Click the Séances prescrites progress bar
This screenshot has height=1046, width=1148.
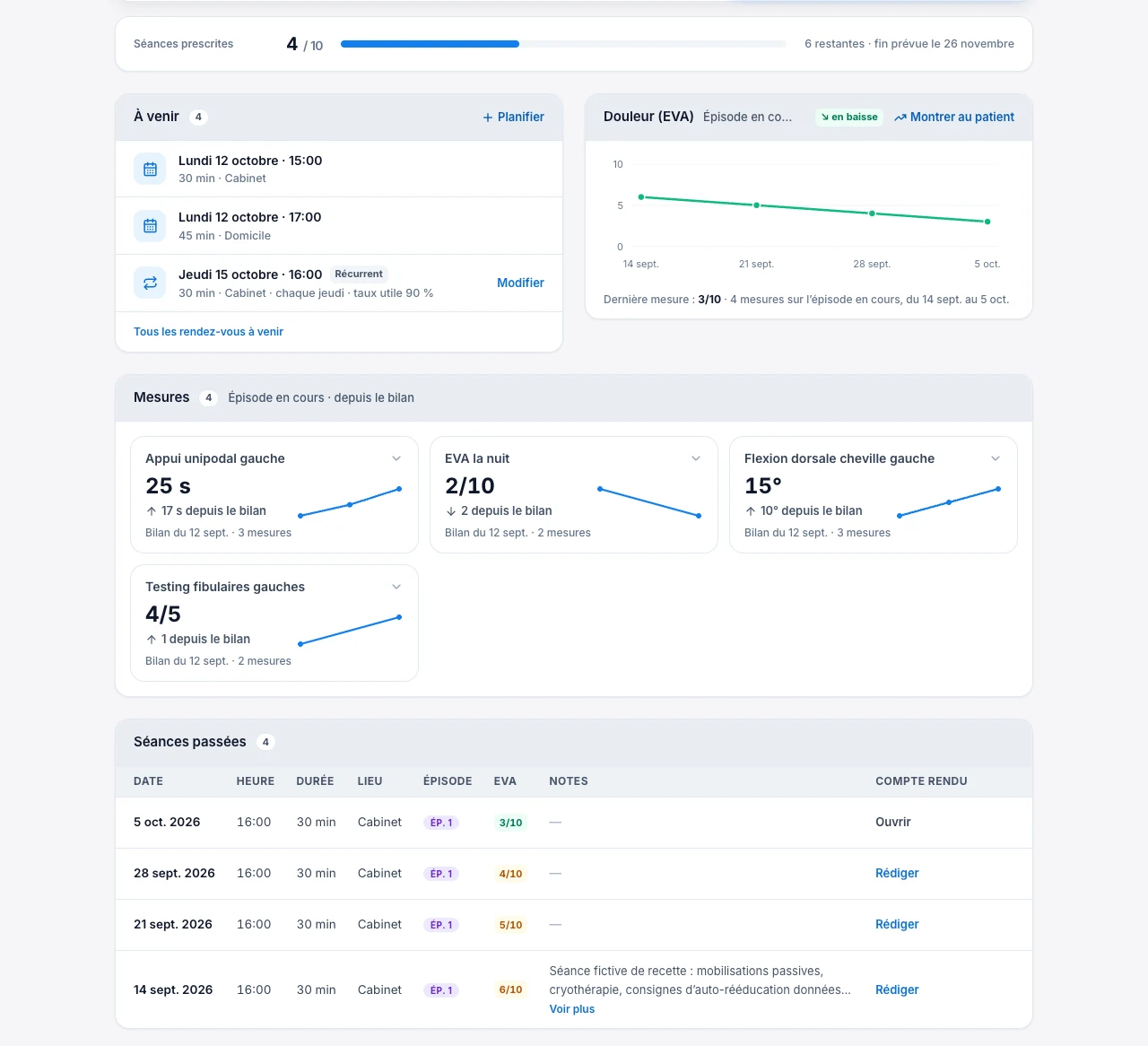coord(563,44)
